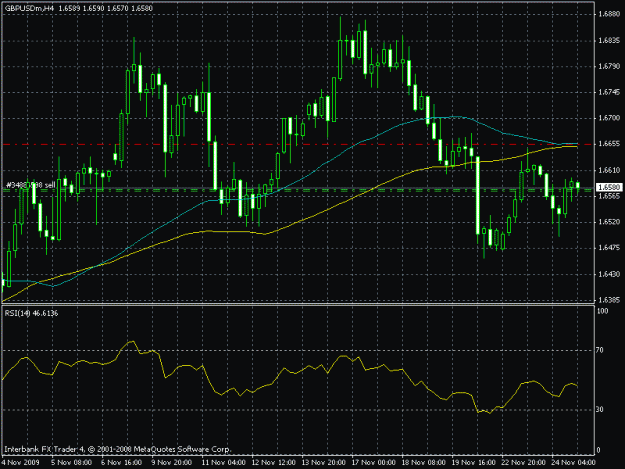Click the 1.6565 price scale label
This screenshot has width=625, height=469.
(x=609, y=196)
